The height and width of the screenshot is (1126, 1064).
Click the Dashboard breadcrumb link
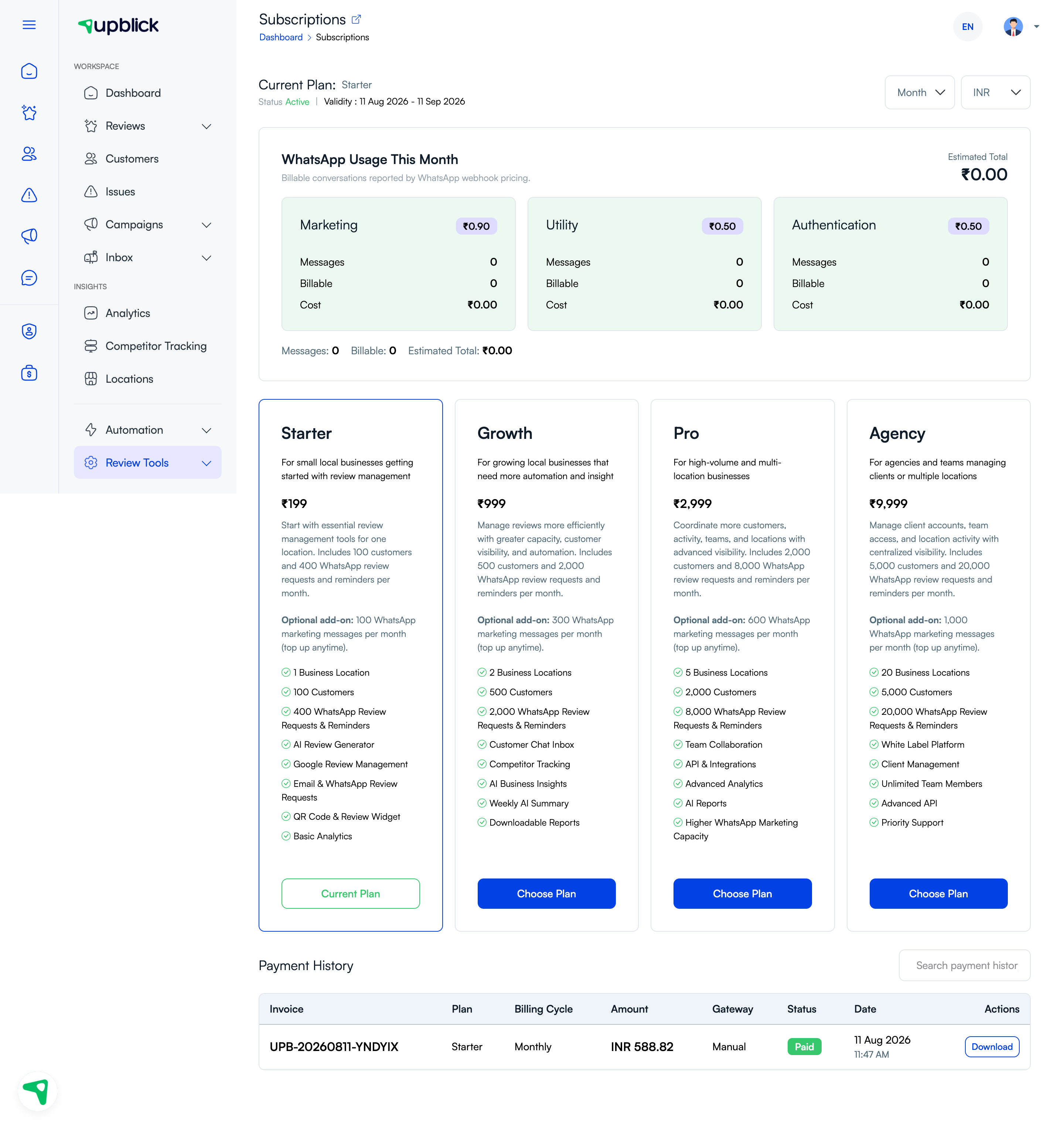pyautogui.click(x=281, y=37)
